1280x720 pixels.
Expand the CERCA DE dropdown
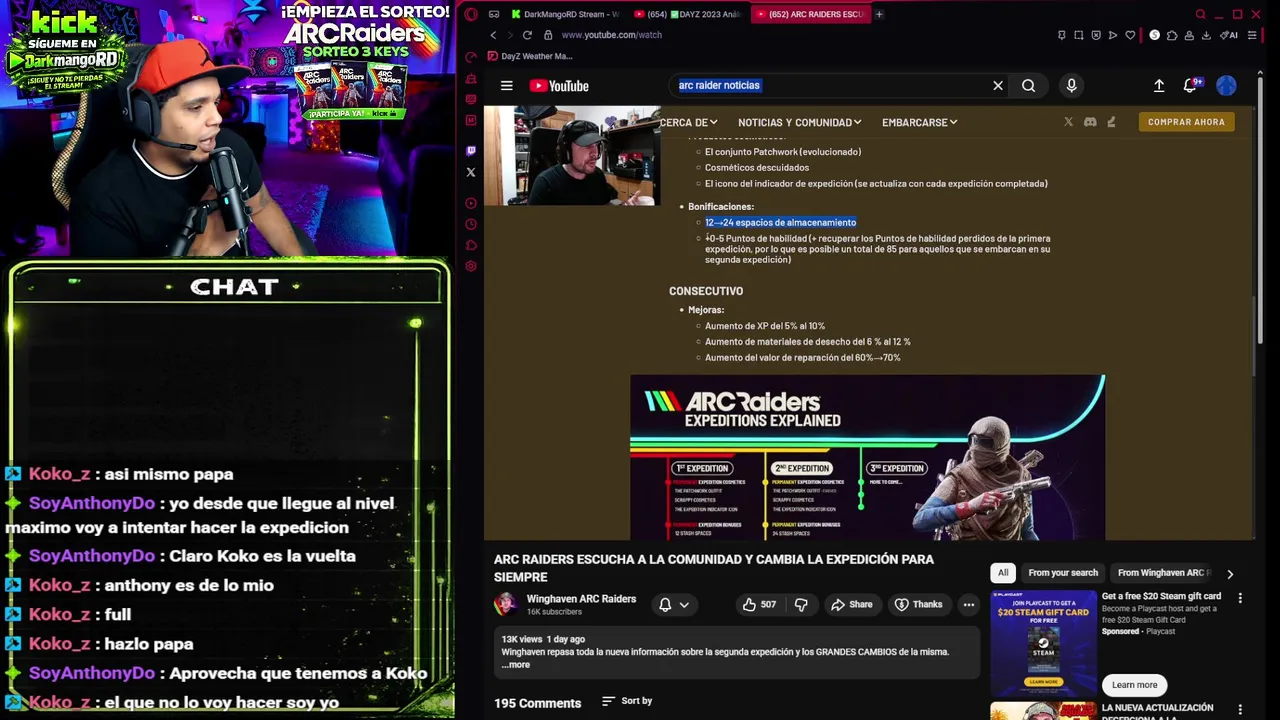coord(688,122)
